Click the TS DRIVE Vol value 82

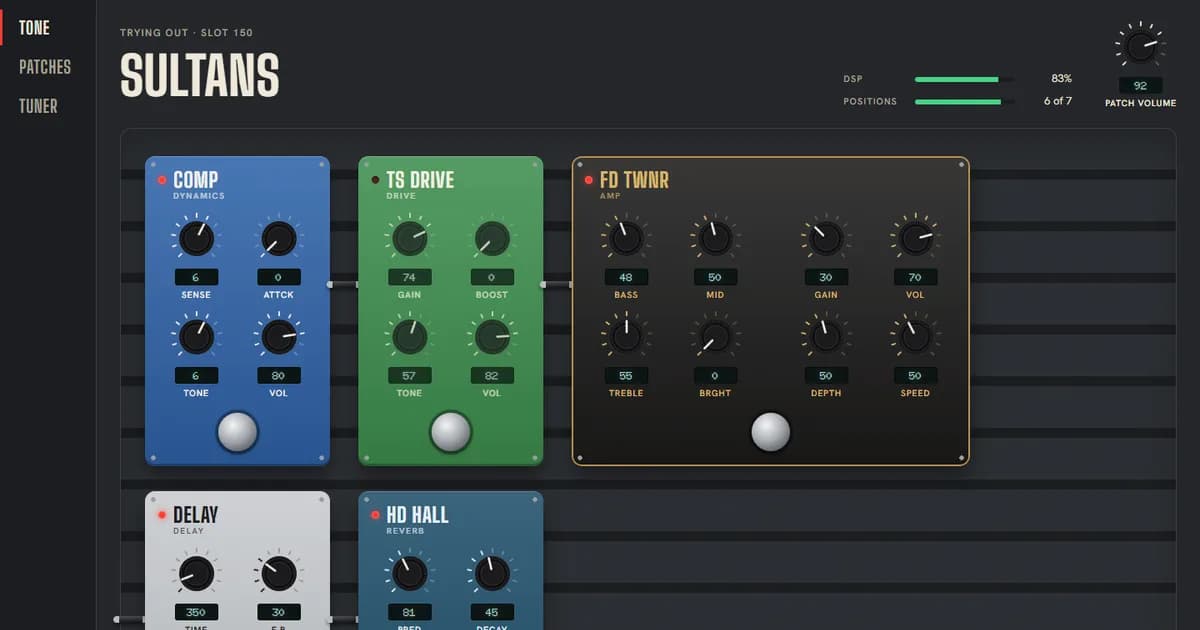tap(492, 375)
